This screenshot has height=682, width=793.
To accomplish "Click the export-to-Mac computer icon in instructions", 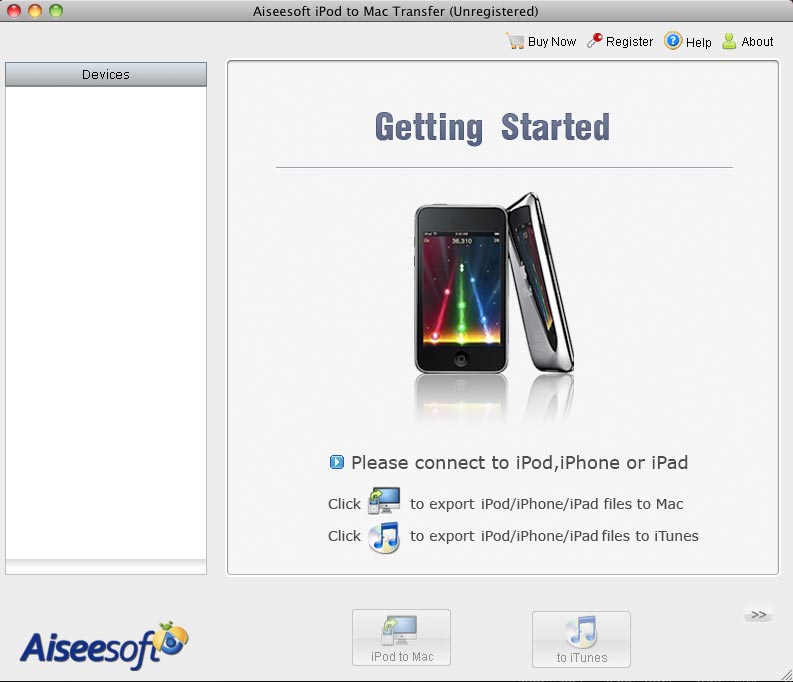I will click(384, 501).
